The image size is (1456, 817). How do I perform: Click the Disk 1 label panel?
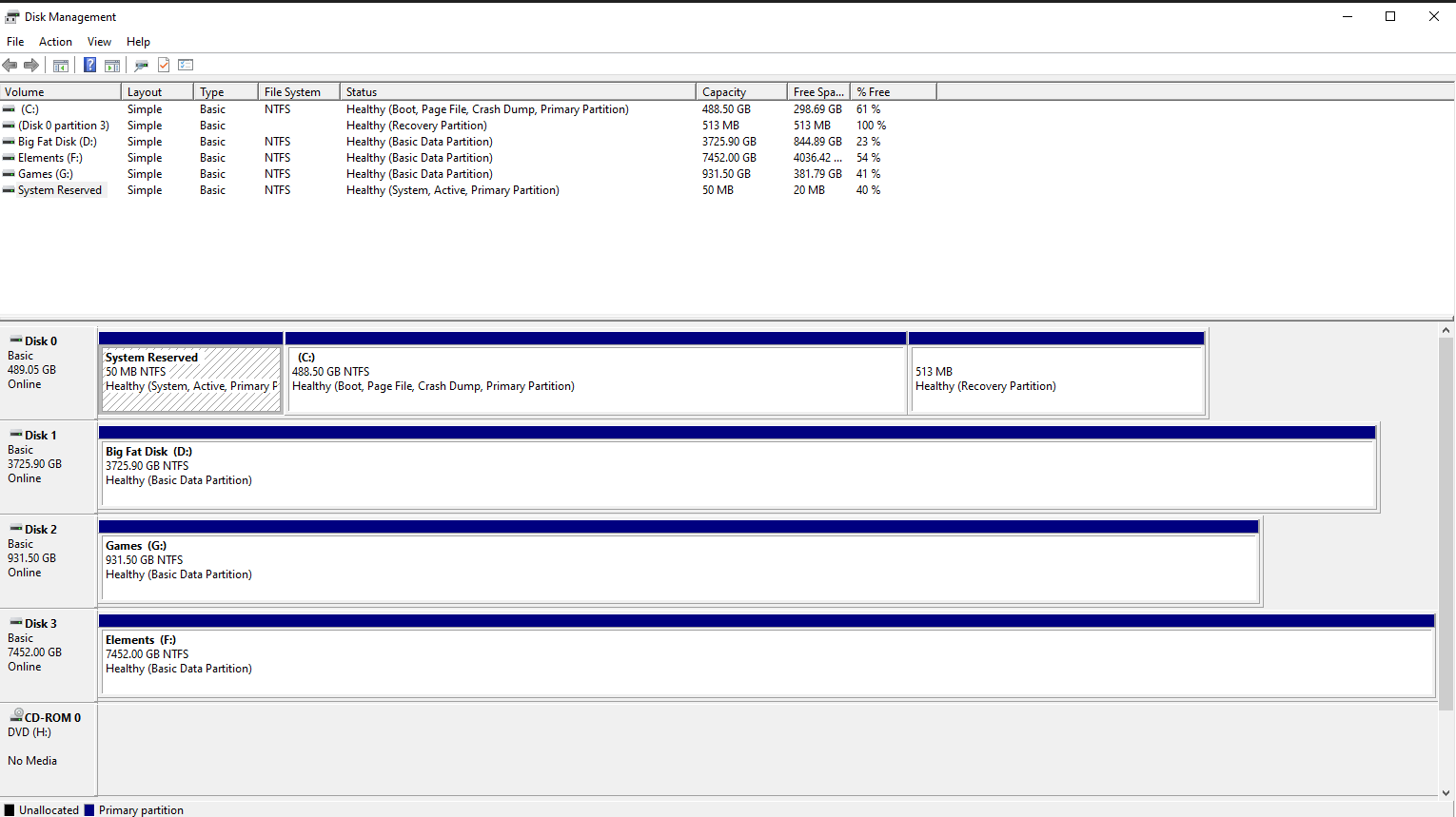(x=49, y=467)
